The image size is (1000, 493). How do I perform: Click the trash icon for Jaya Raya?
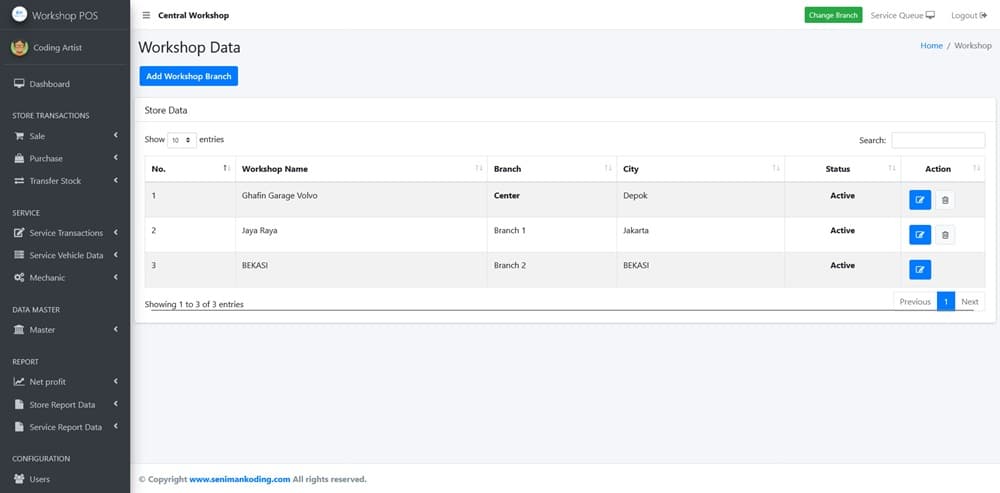pos(945,235)
